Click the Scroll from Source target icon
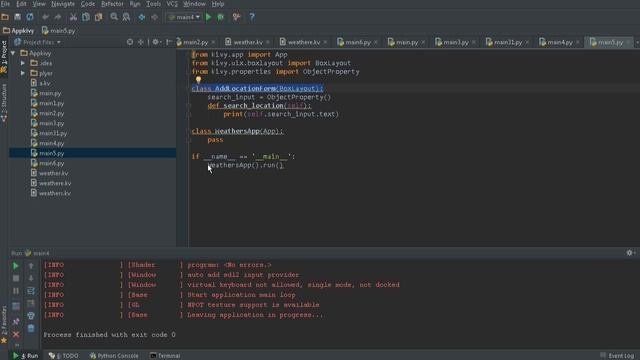640x360 pixels. pos(130,42)
